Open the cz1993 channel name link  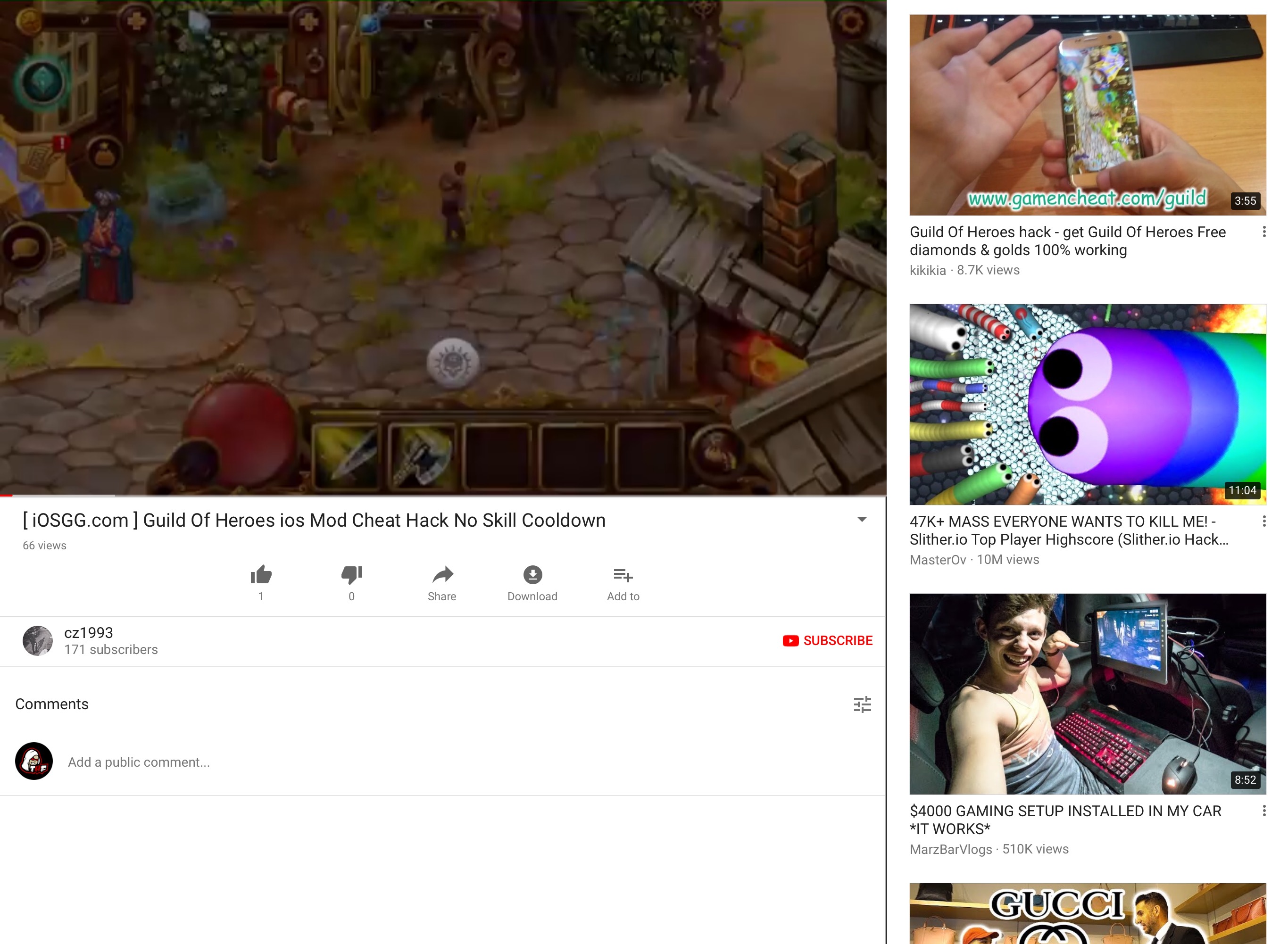point(89,633)
